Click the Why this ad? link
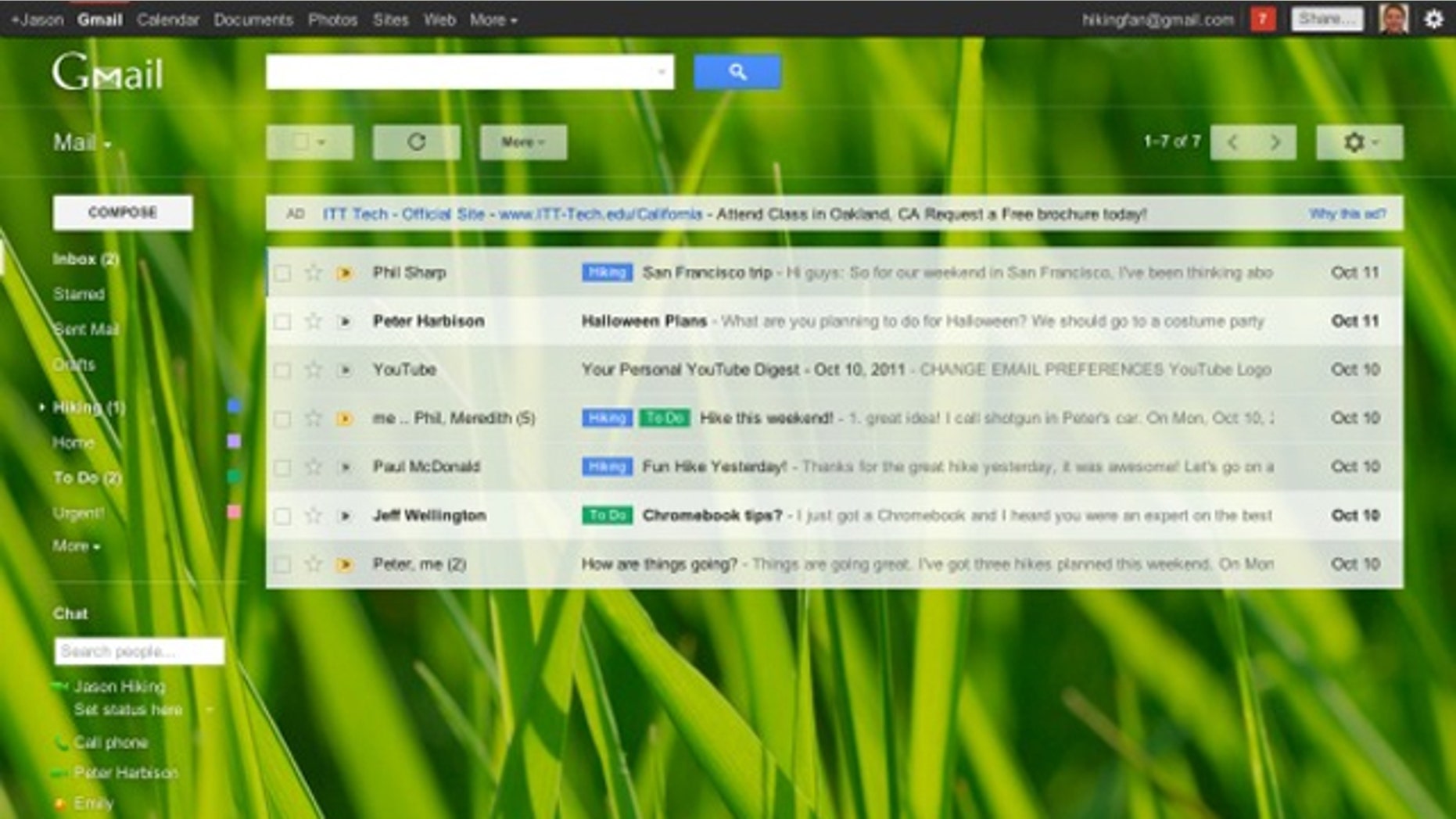Viewport: 1456px width, 819px height. [1347, 213]
